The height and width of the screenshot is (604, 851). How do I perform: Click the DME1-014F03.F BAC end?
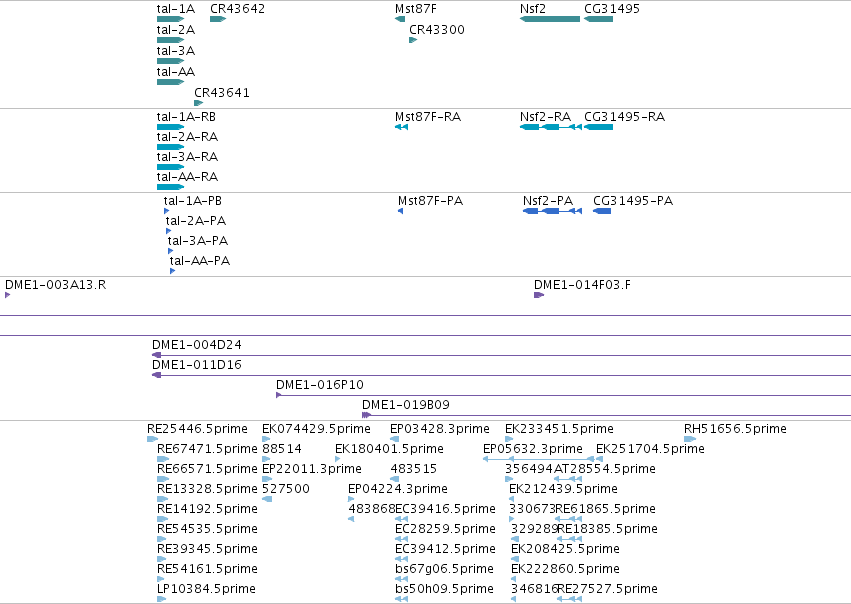[x=539, y=295]
